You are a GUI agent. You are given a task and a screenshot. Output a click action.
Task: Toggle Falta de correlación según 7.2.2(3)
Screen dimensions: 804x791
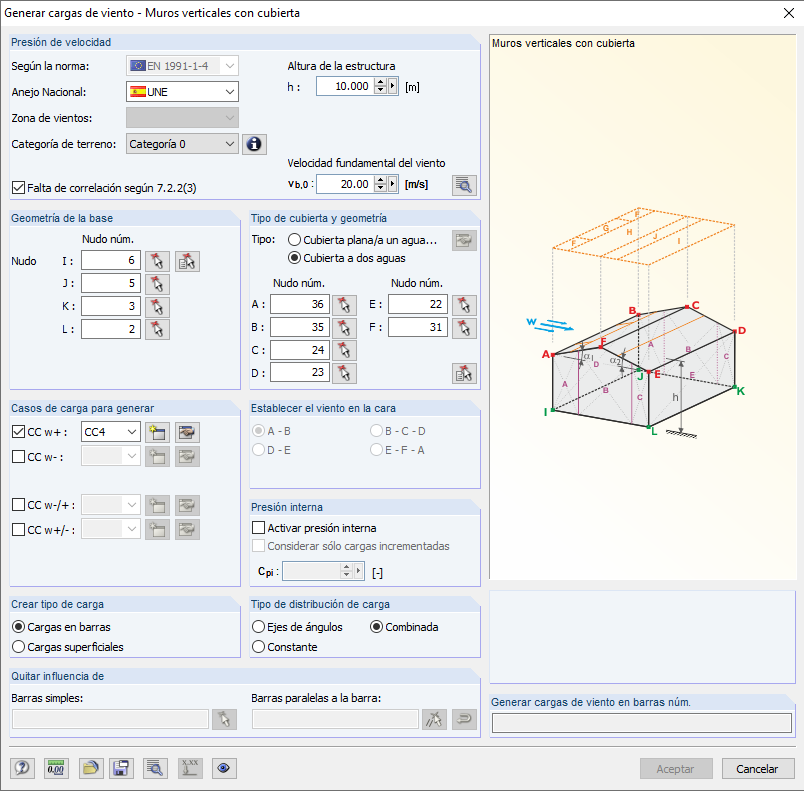[x=18, y=188]
